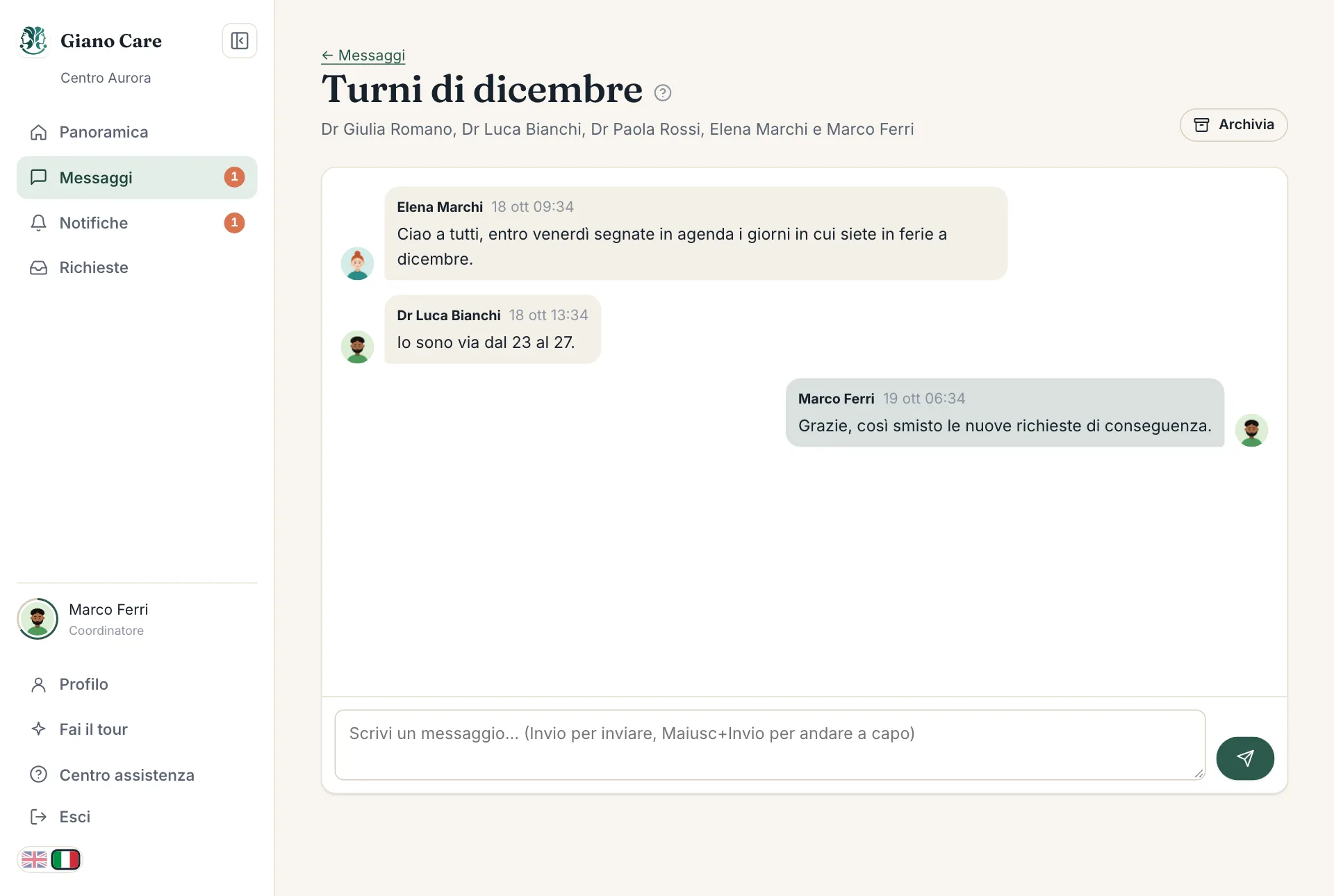Click the 'Centro Aurora' label

click(106, 78)
